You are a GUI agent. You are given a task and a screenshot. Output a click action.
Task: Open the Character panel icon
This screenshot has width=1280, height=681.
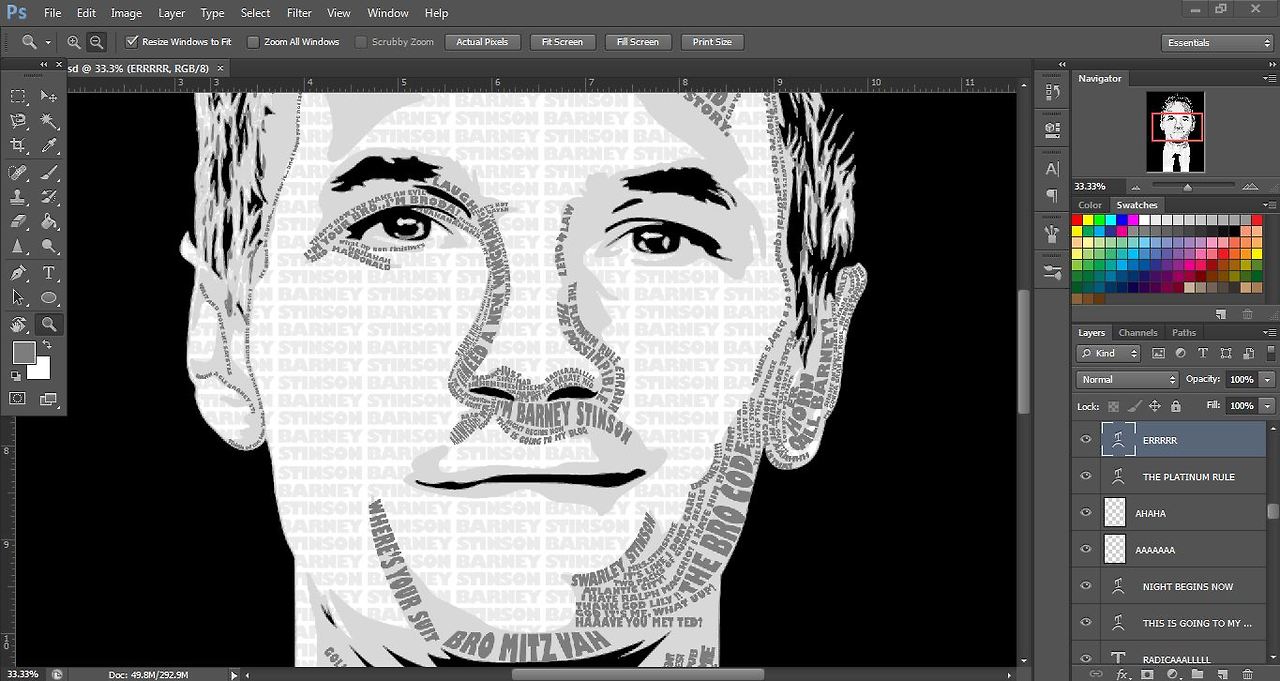click(x=1052, y=169)
